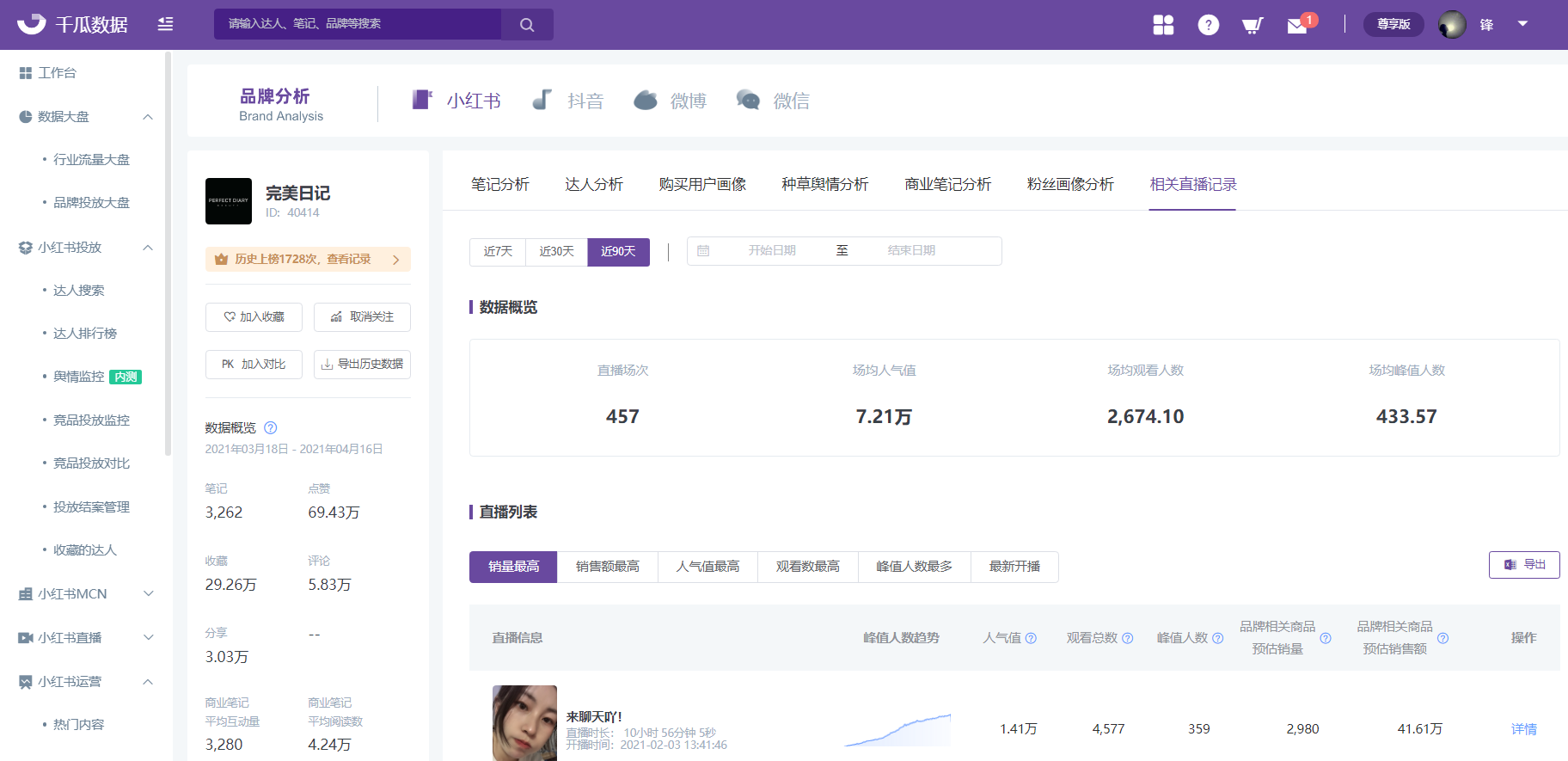The height and width of the screenshot is (761, 1568).
Task: Click the 导出历史数据 button
Action: pos(362,364)
